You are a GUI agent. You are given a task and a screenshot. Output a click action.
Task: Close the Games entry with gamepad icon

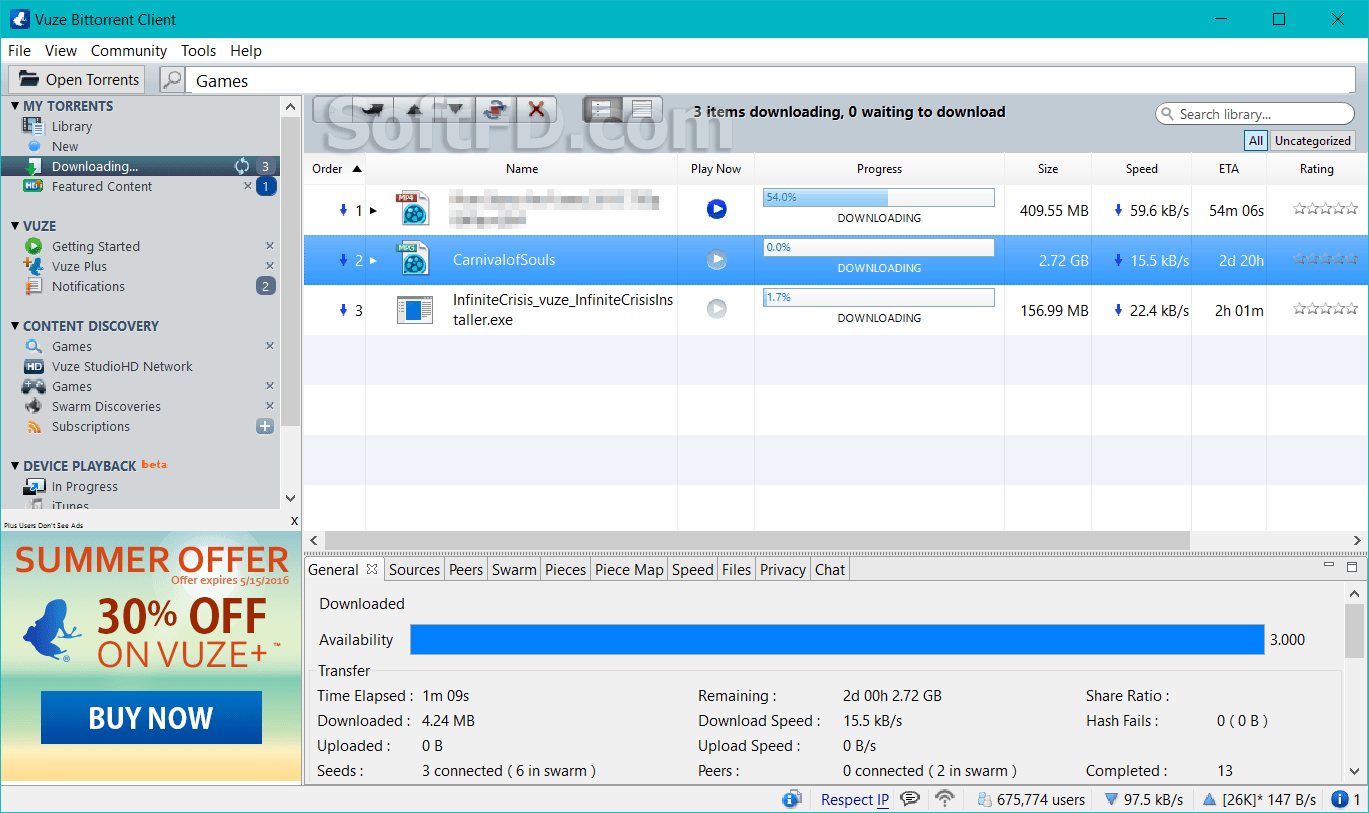tap(269, 386)
